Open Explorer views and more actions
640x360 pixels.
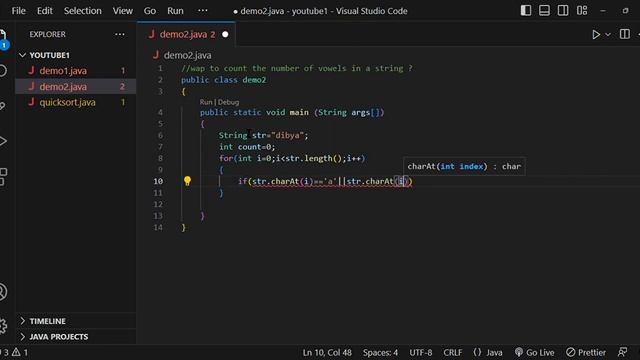click(x=120, y=34)
